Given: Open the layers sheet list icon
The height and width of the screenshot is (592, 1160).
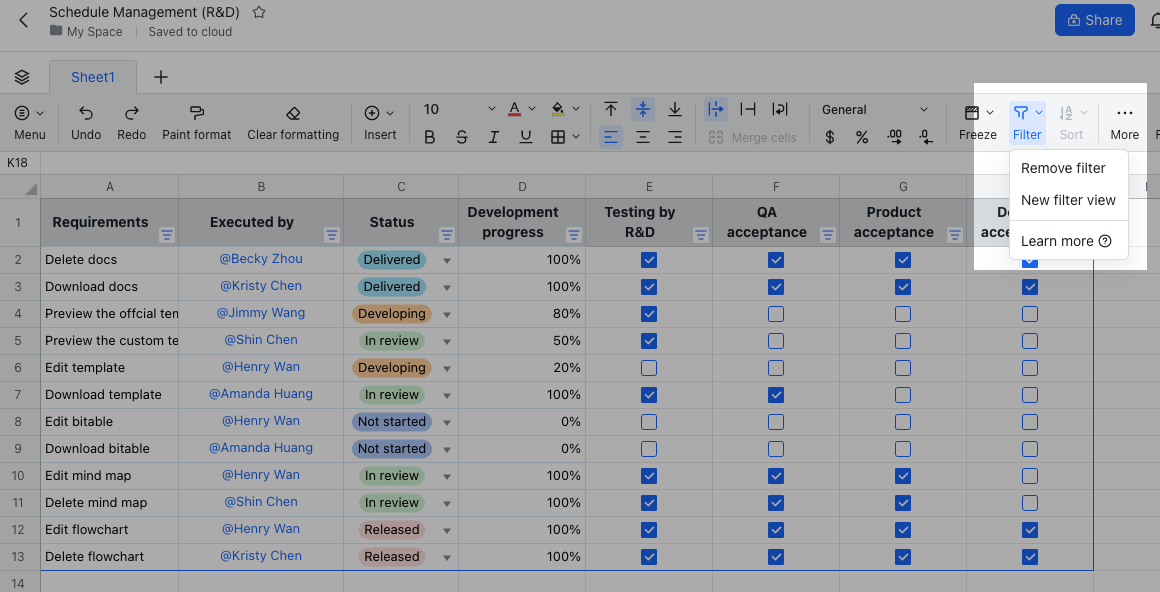Looking at the screenshot, I should tap(22, 77).
